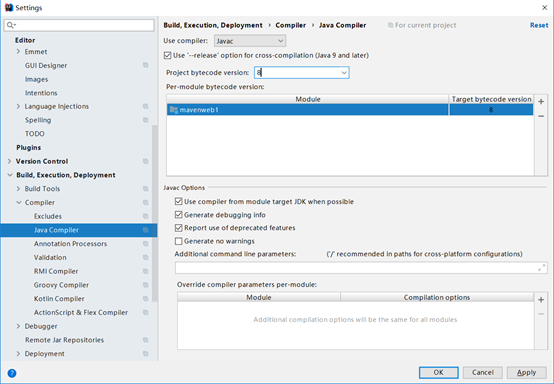Click the mavenweb1 module folder icon
Viewport: 554px width, 384px height.
173,110
